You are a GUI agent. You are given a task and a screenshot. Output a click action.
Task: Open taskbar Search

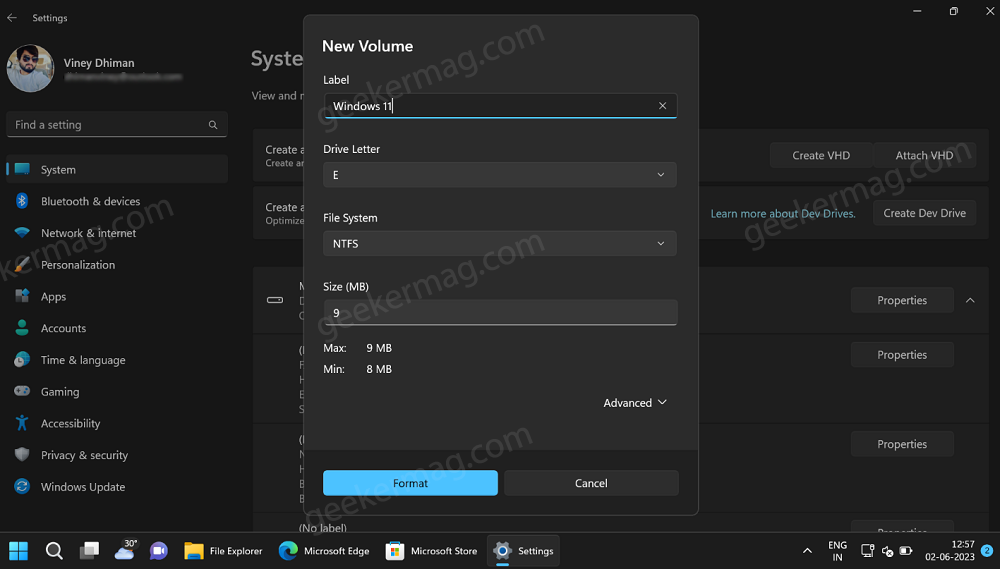click(x=54, y=551)
